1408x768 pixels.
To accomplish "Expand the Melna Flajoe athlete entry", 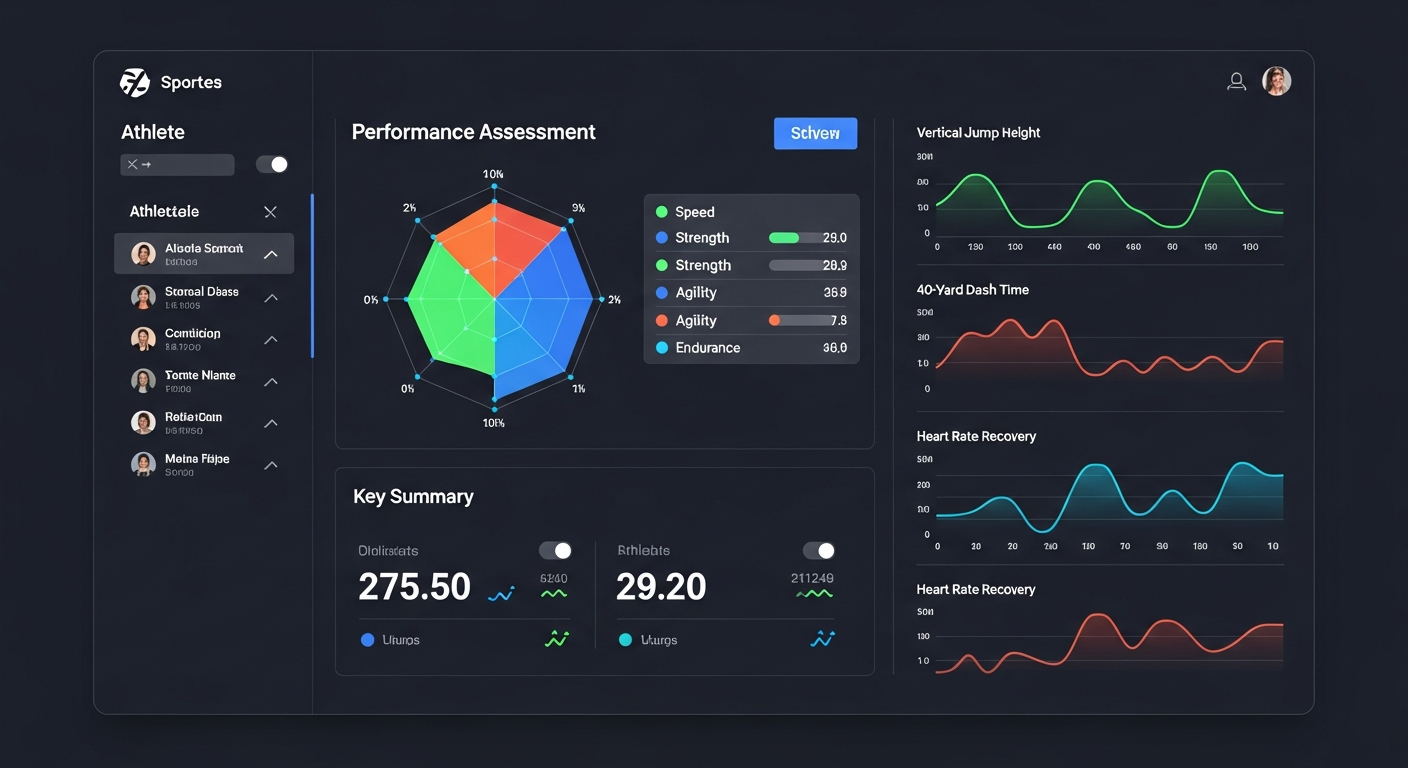I will click(x=270, y=465).
